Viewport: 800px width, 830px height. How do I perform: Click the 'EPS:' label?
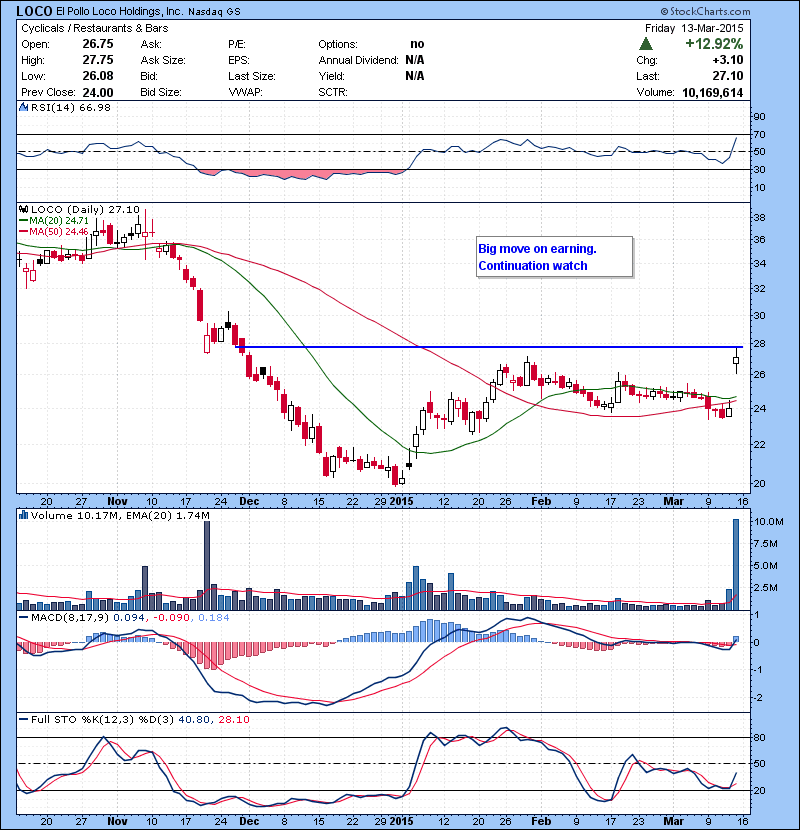[239, 60]
